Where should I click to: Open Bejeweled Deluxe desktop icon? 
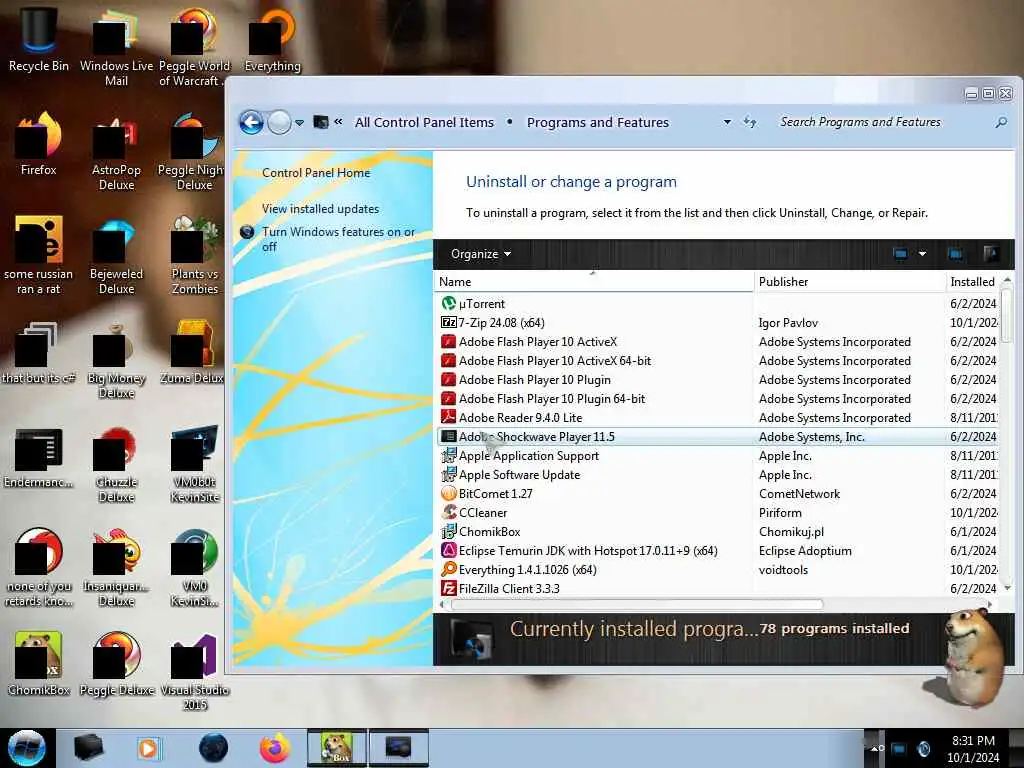[x=116, y=256]
